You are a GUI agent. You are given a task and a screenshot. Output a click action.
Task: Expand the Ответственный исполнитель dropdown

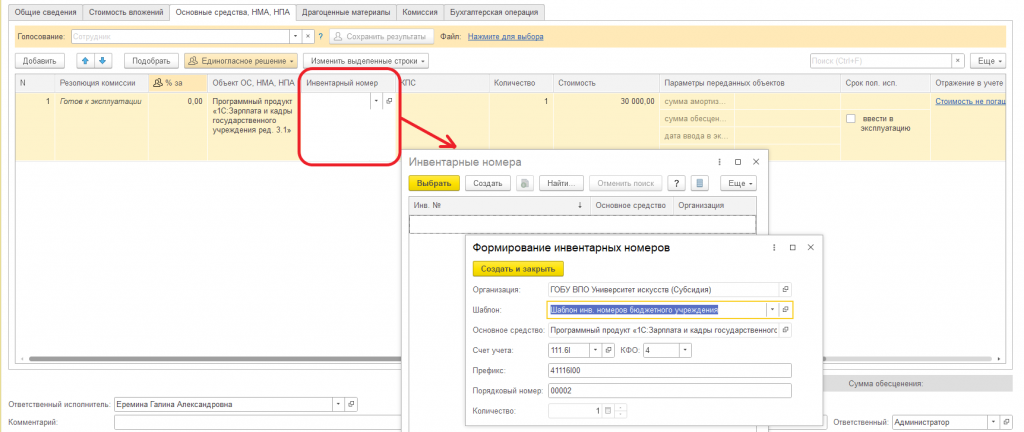[x=338, y=405]
